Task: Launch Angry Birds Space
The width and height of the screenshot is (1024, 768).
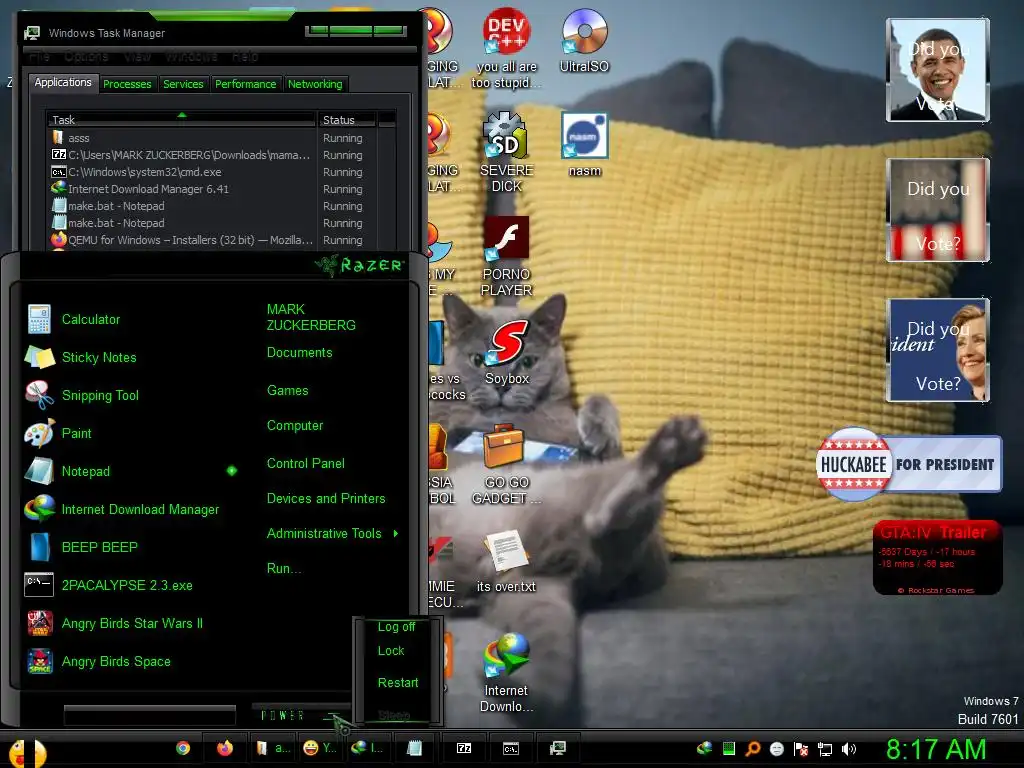Action: (x=116, y=661)
